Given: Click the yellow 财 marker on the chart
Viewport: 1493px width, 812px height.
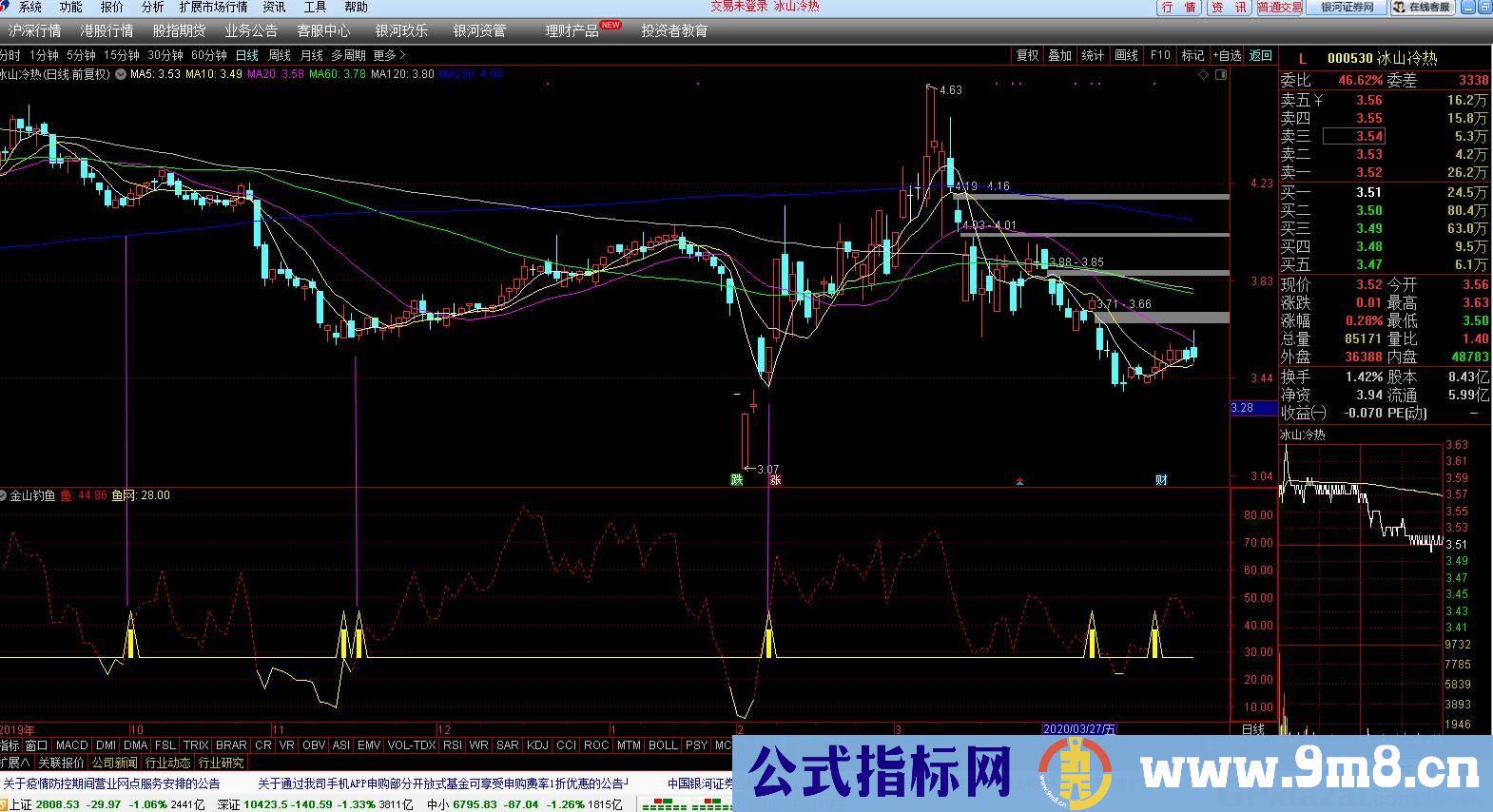Looking at the screenshot, I should click(x=1161, y=479).
